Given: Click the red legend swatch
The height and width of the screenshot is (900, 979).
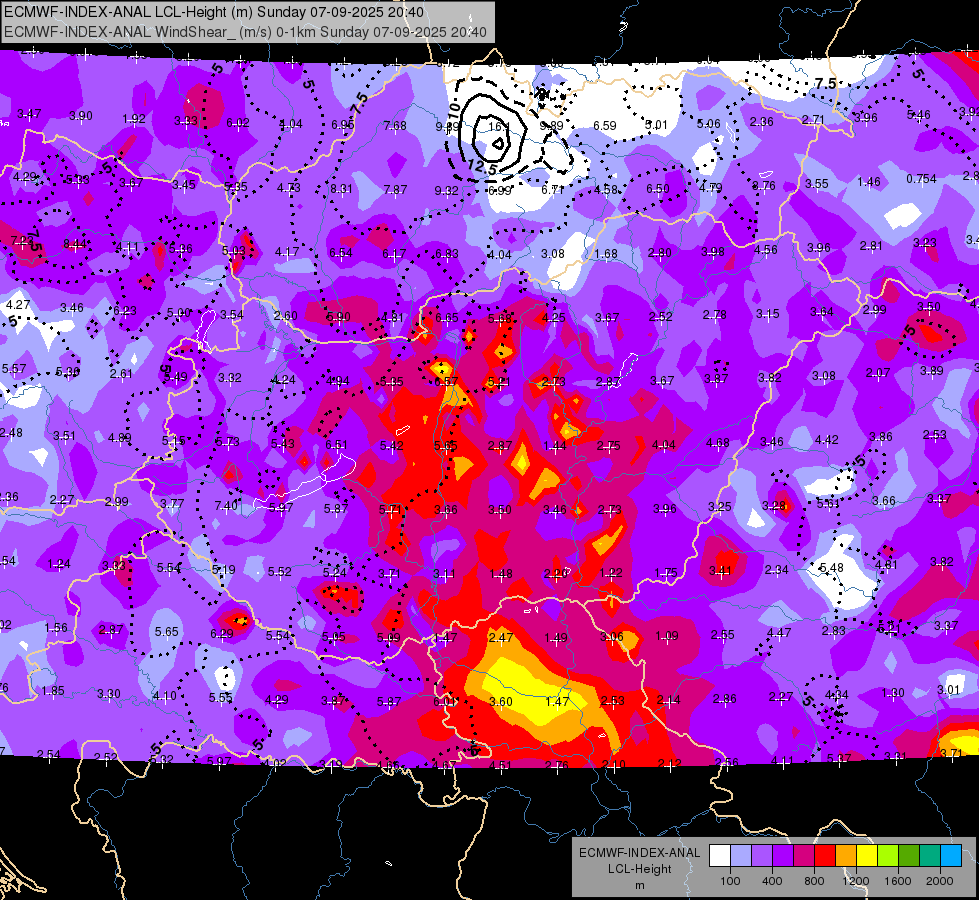Looking at the screenshot, I should [825, 855].
